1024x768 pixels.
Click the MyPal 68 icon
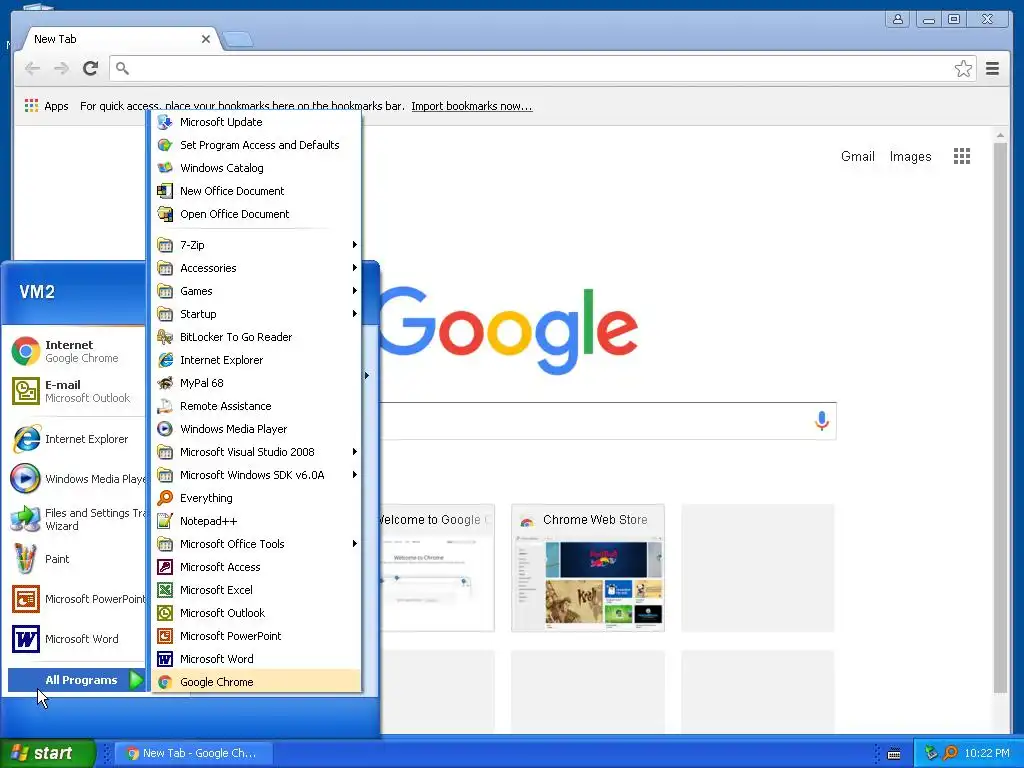coord(165,383)
